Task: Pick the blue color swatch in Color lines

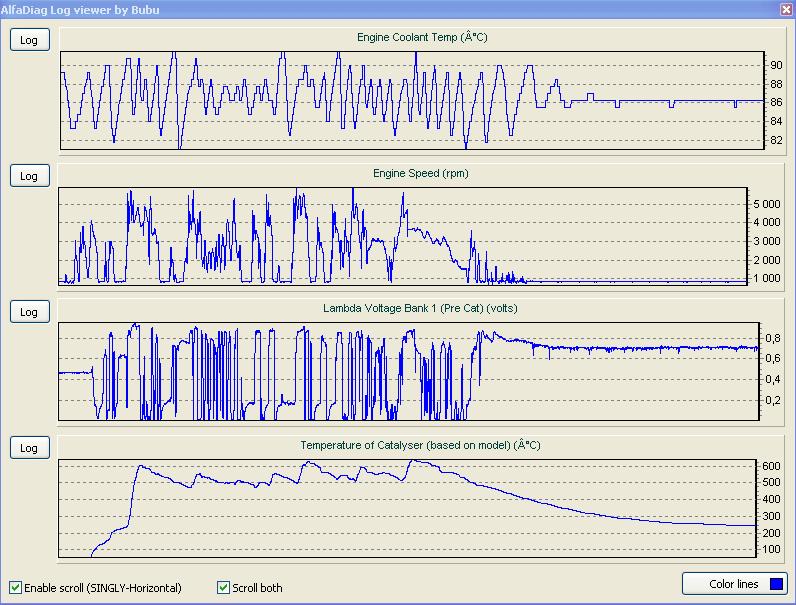Action: 777,584
